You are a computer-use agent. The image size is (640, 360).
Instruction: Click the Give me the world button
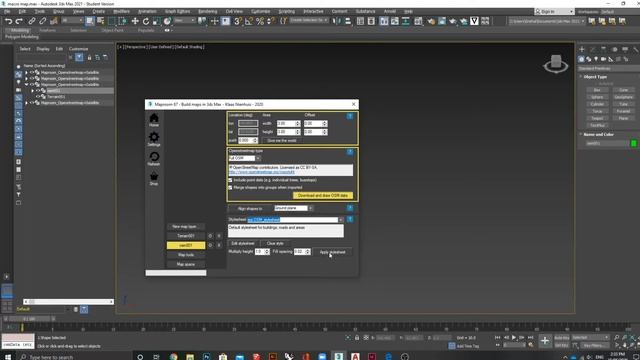coord(282,140)
